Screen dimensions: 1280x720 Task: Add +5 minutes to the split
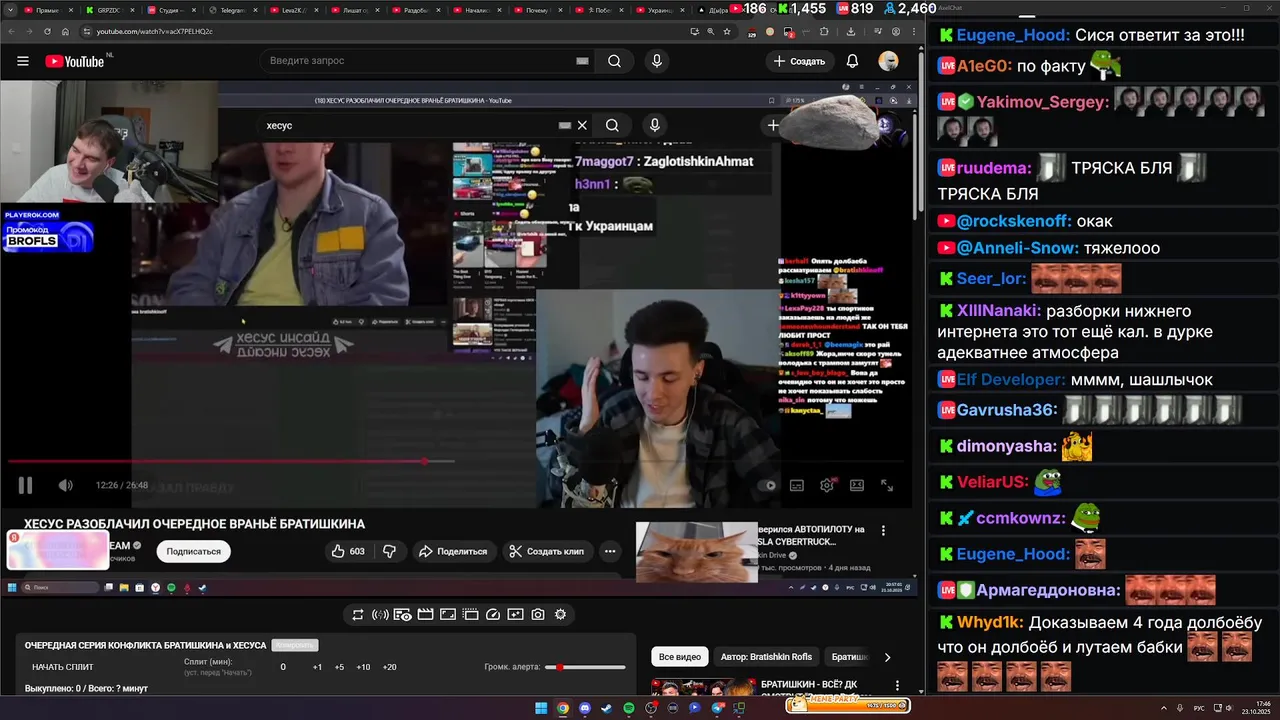click(x=339, y=667)
